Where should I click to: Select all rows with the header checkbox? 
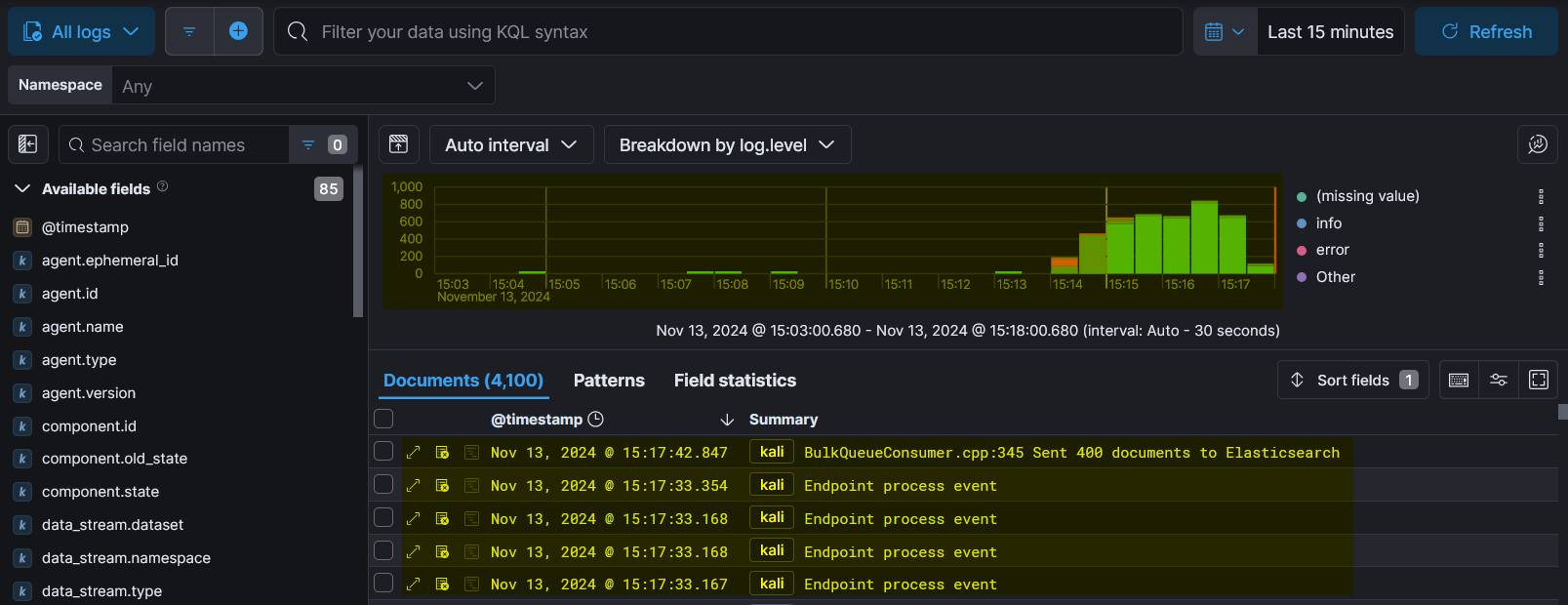[383, 419]
